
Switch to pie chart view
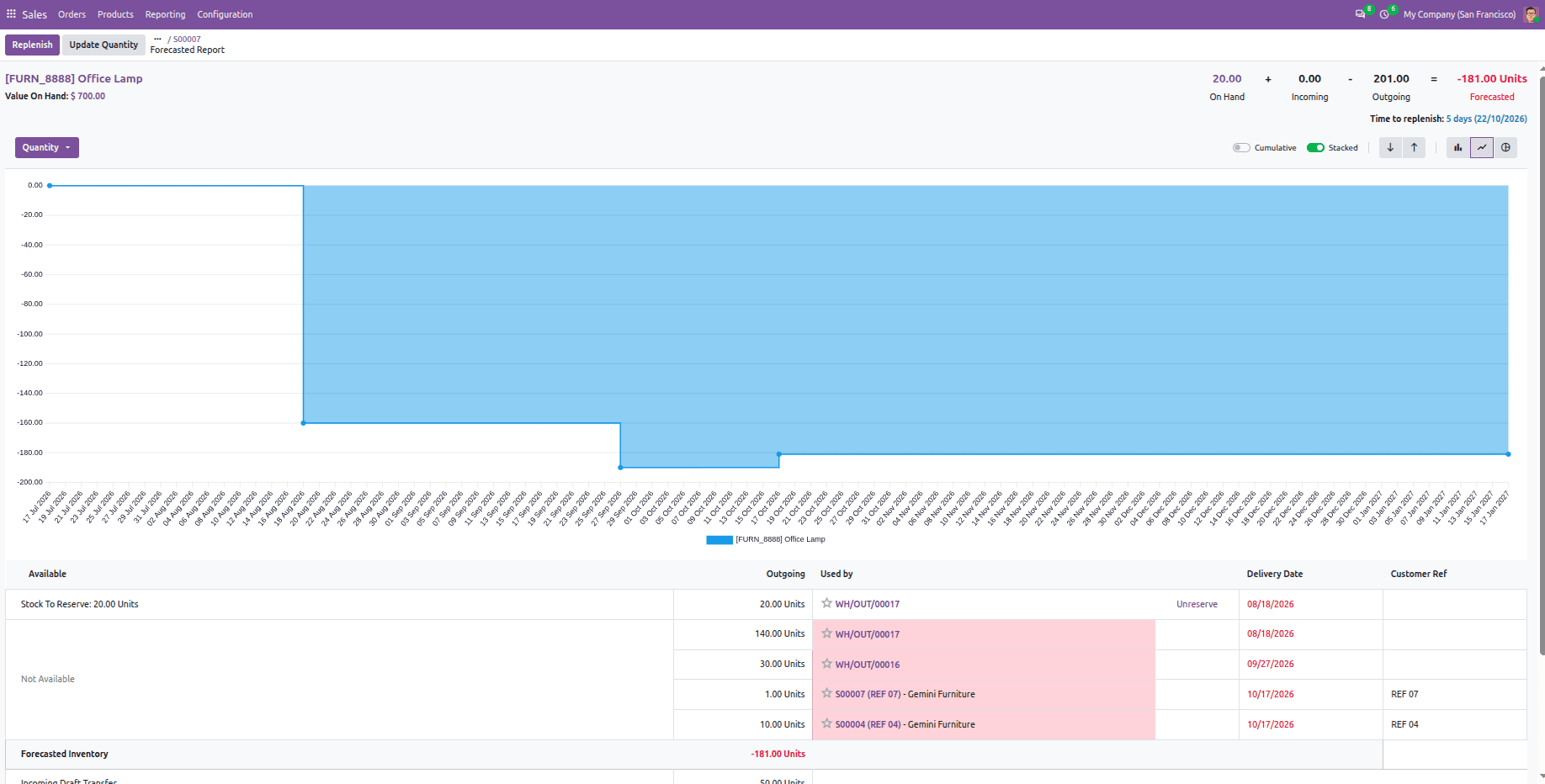(1505, 147)
